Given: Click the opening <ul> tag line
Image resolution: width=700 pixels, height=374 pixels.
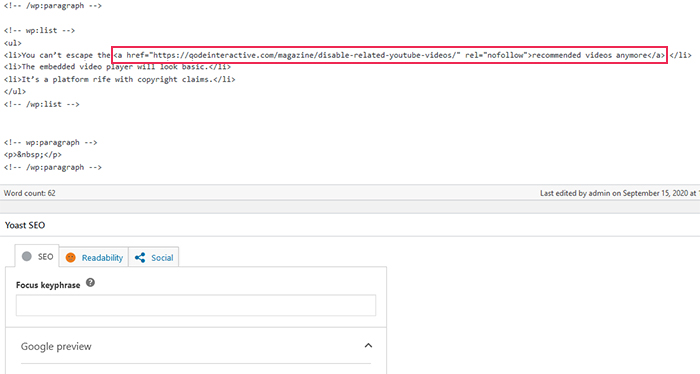Looking at the screenshot, I should (x=12, y=43).
